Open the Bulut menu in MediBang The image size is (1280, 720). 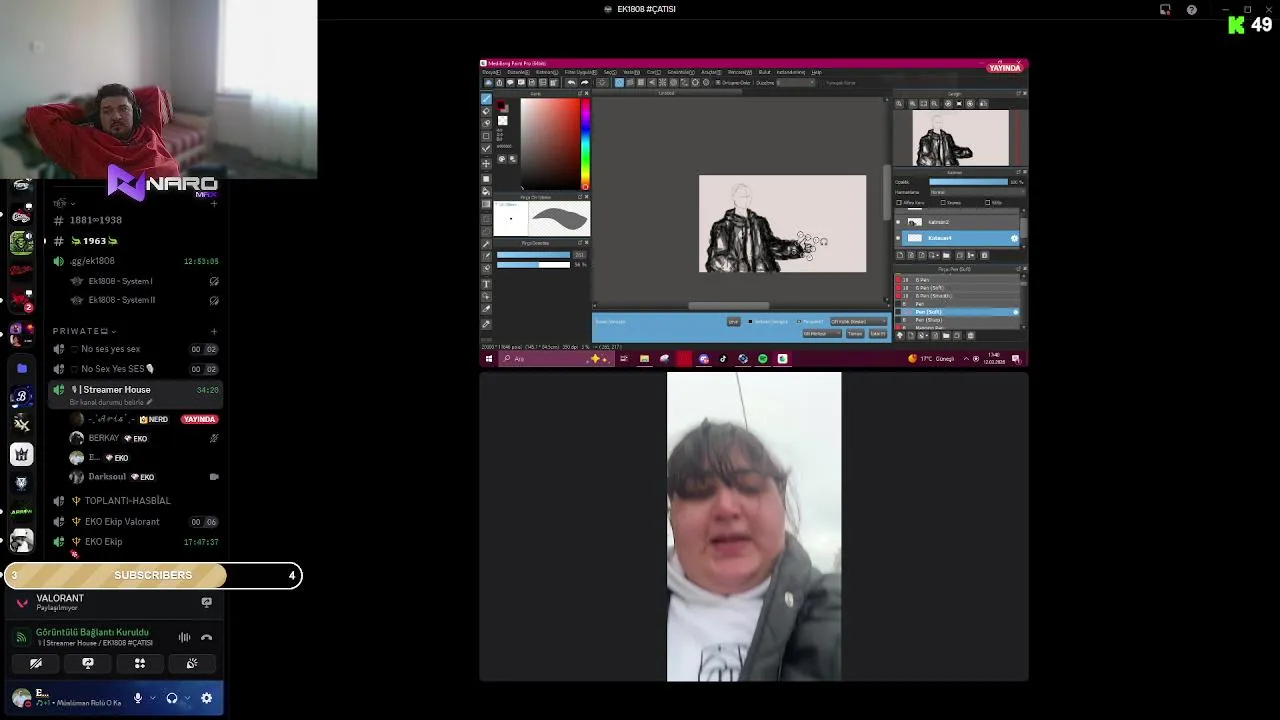click(764, 72)
